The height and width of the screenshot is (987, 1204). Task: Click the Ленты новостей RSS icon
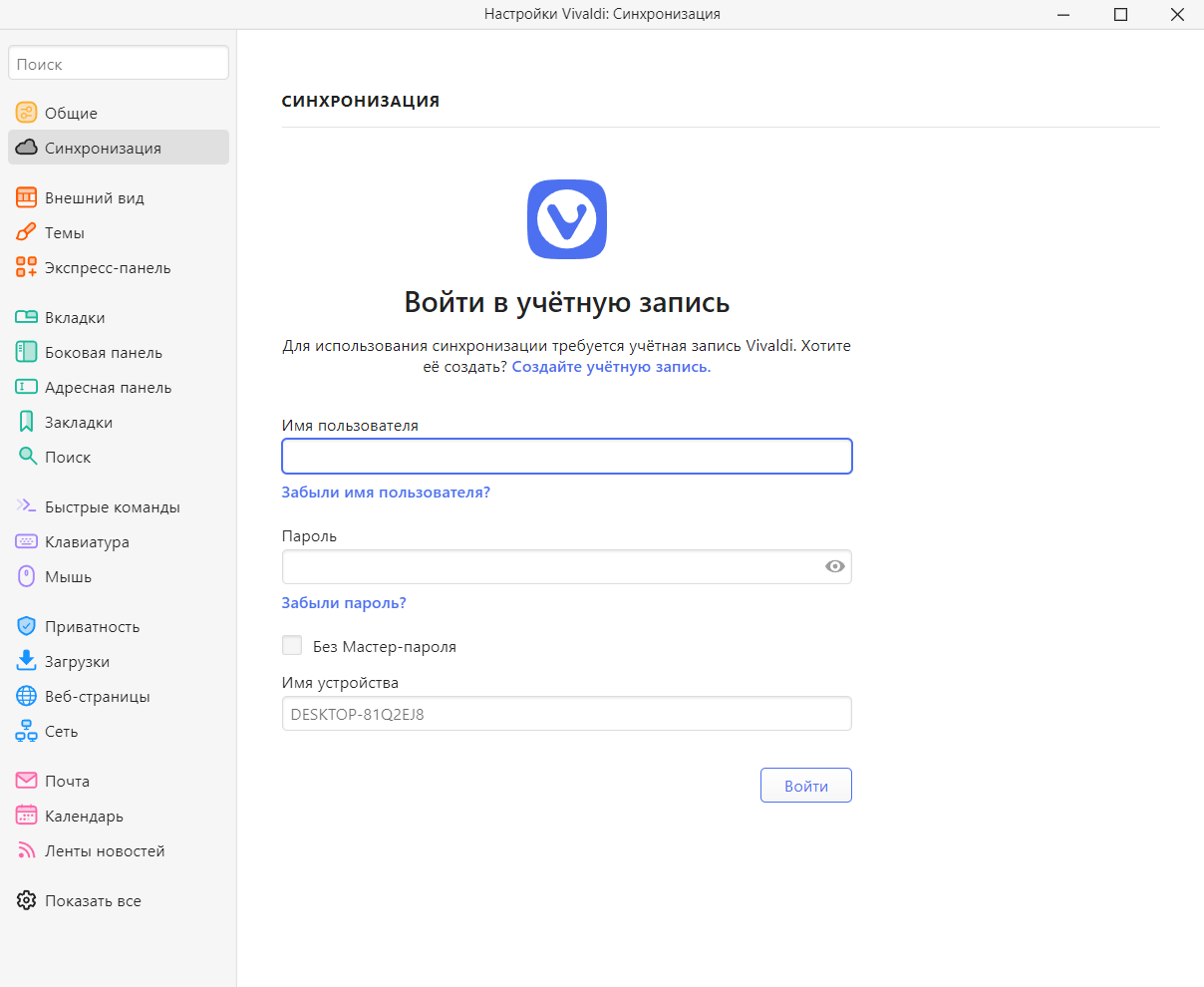click(x=26, y=850)
